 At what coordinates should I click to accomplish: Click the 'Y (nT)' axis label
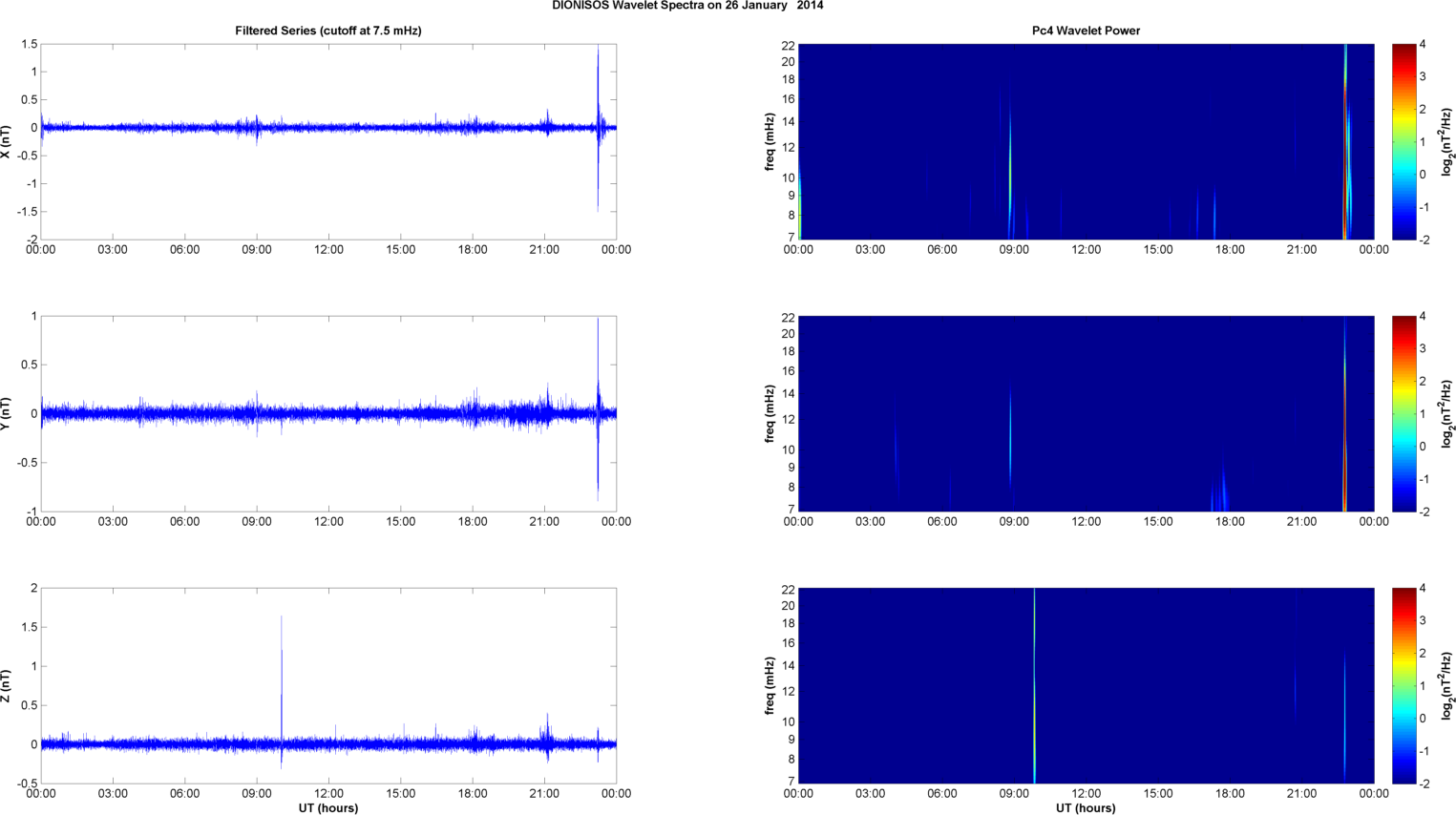tap(7, 413)
